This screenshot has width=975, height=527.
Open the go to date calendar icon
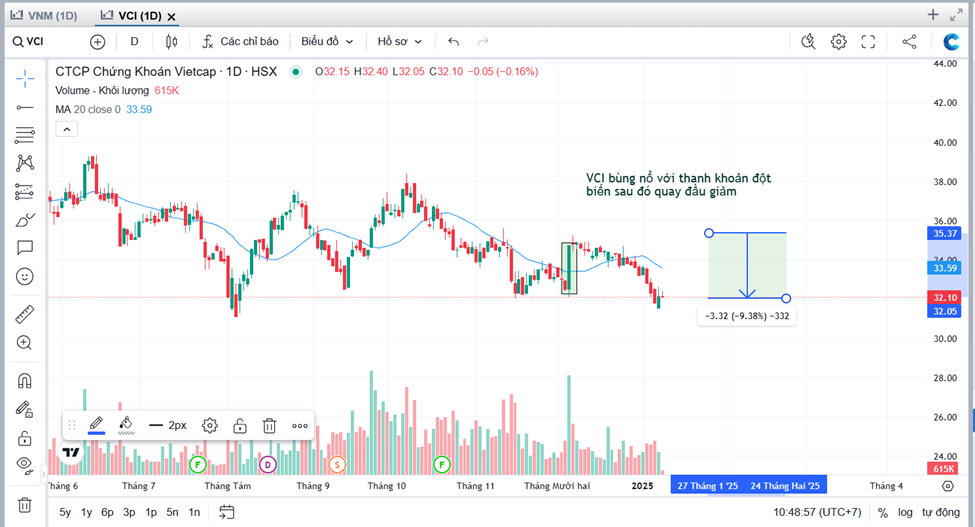[227, 512]
